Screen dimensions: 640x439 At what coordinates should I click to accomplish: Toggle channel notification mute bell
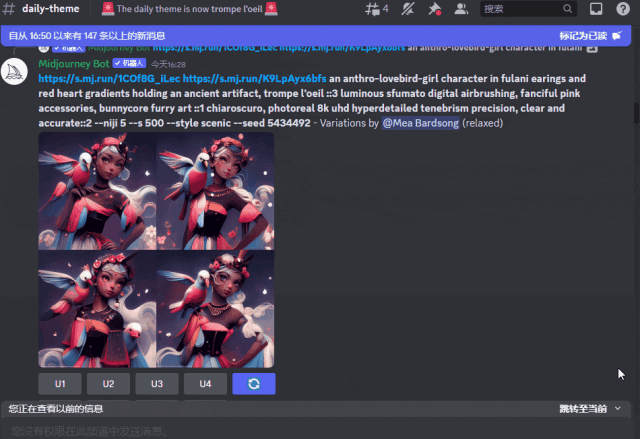[407, 9]
